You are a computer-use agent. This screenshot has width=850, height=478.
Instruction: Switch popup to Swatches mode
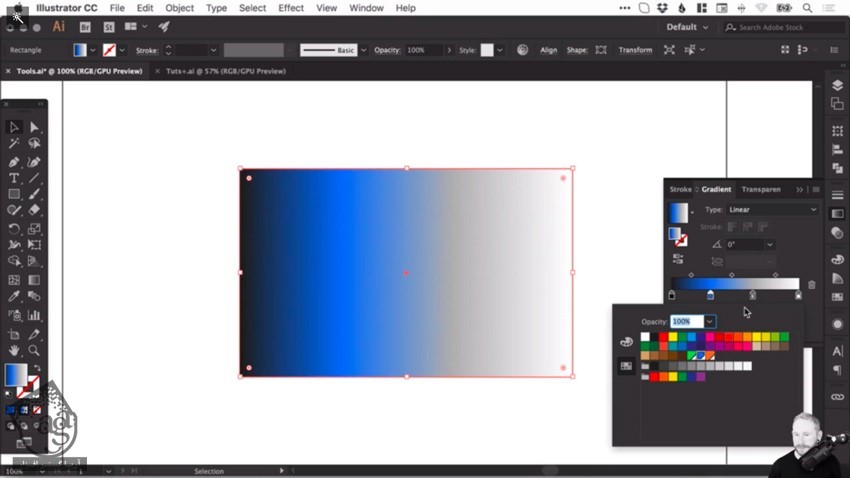[x=626, y=366]
